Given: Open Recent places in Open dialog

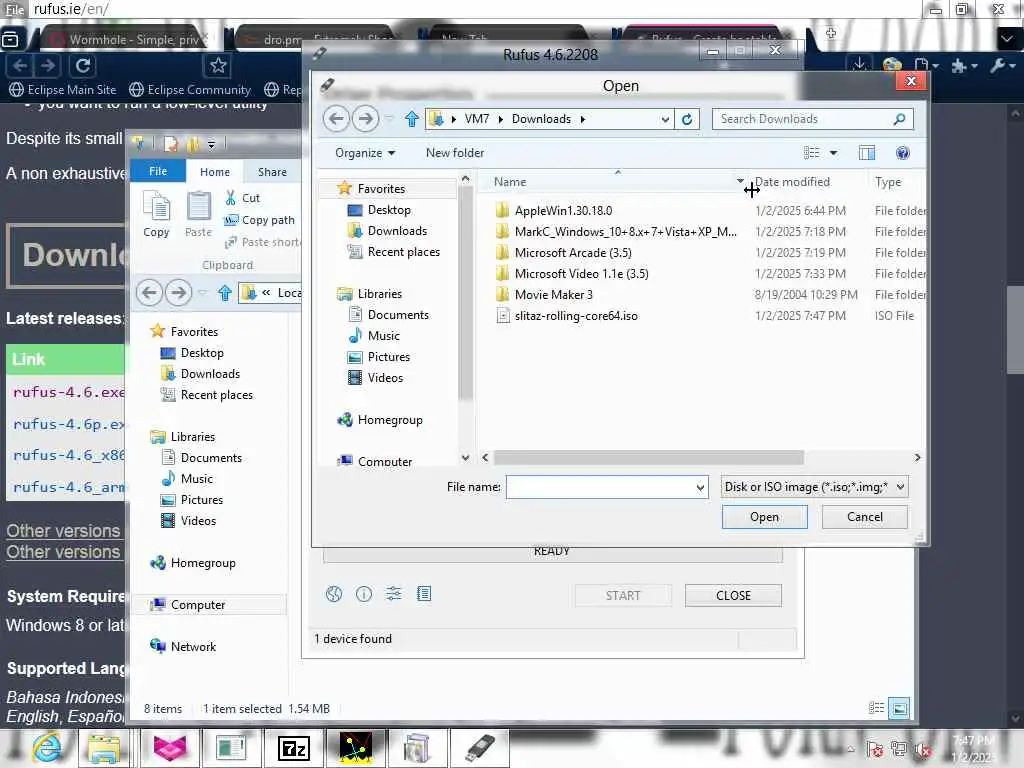Looking at the screenshot, I should point(403,251).
